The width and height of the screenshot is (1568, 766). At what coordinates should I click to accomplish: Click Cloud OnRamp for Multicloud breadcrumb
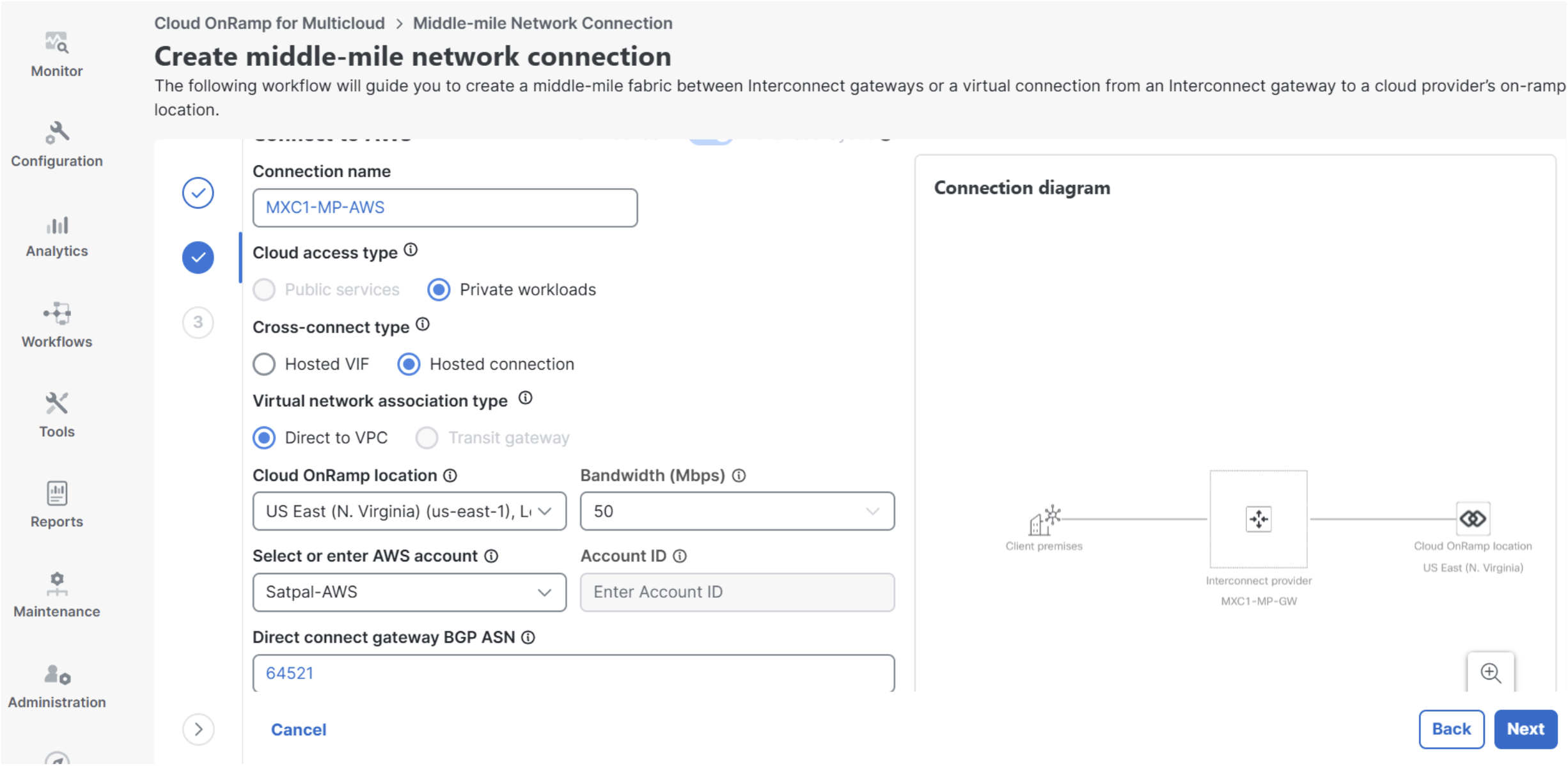[x=269, y=23]
